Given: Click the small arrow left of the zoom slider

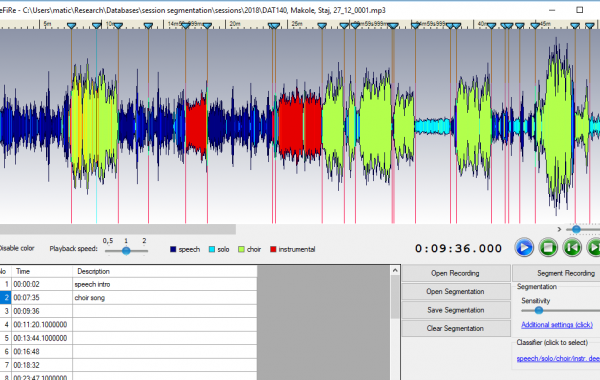Looking at the screenshot, I should [x=559, y=229].
